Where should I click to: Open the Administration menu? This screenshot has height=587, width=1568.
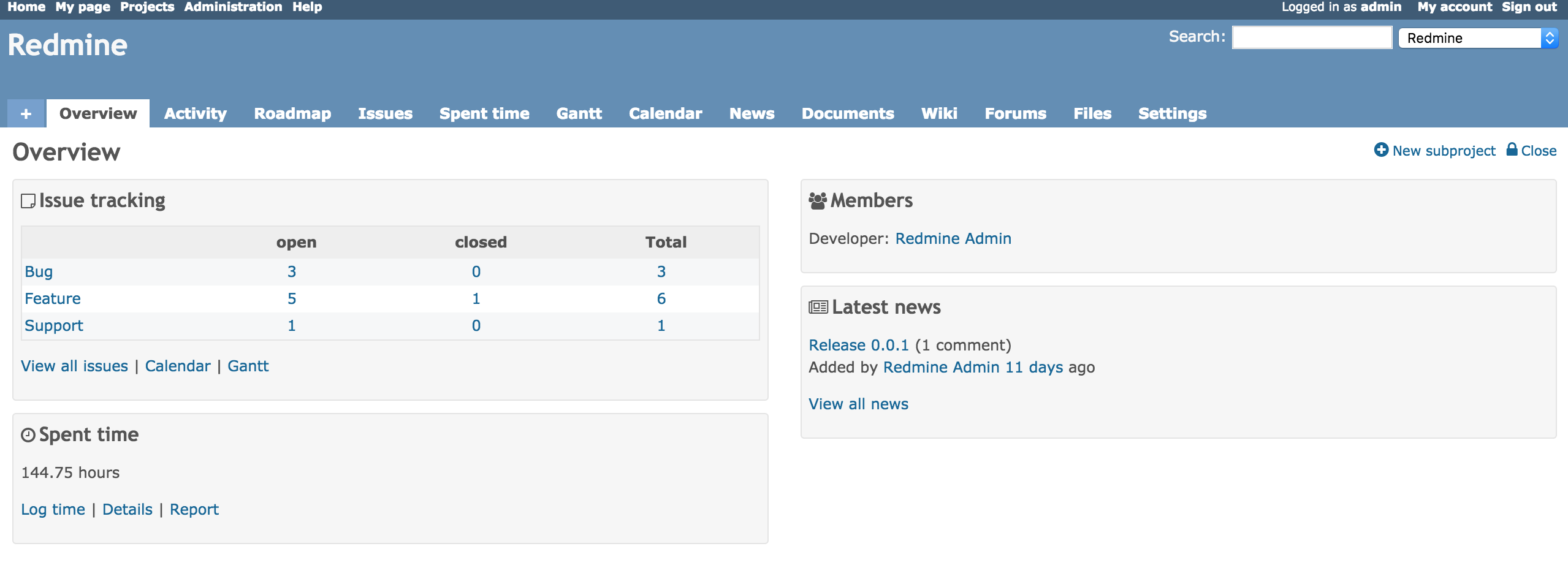coord(233,7)
